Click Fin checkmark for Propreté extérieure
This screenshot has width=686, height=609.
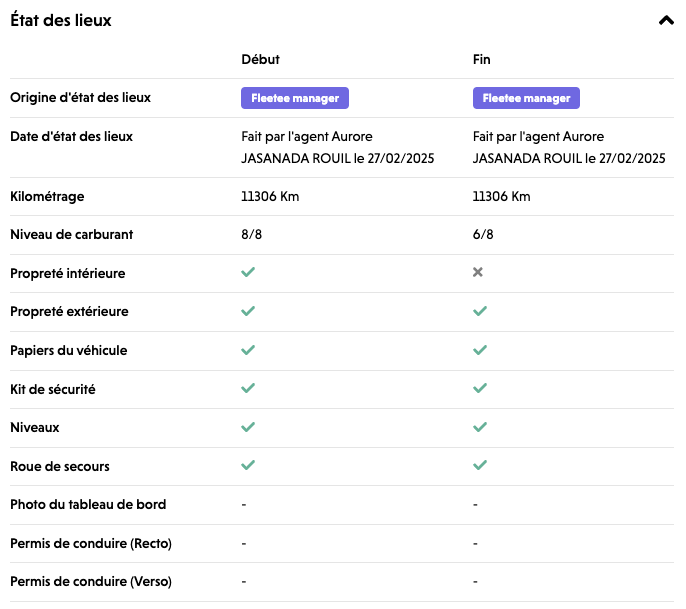(480, 311)
